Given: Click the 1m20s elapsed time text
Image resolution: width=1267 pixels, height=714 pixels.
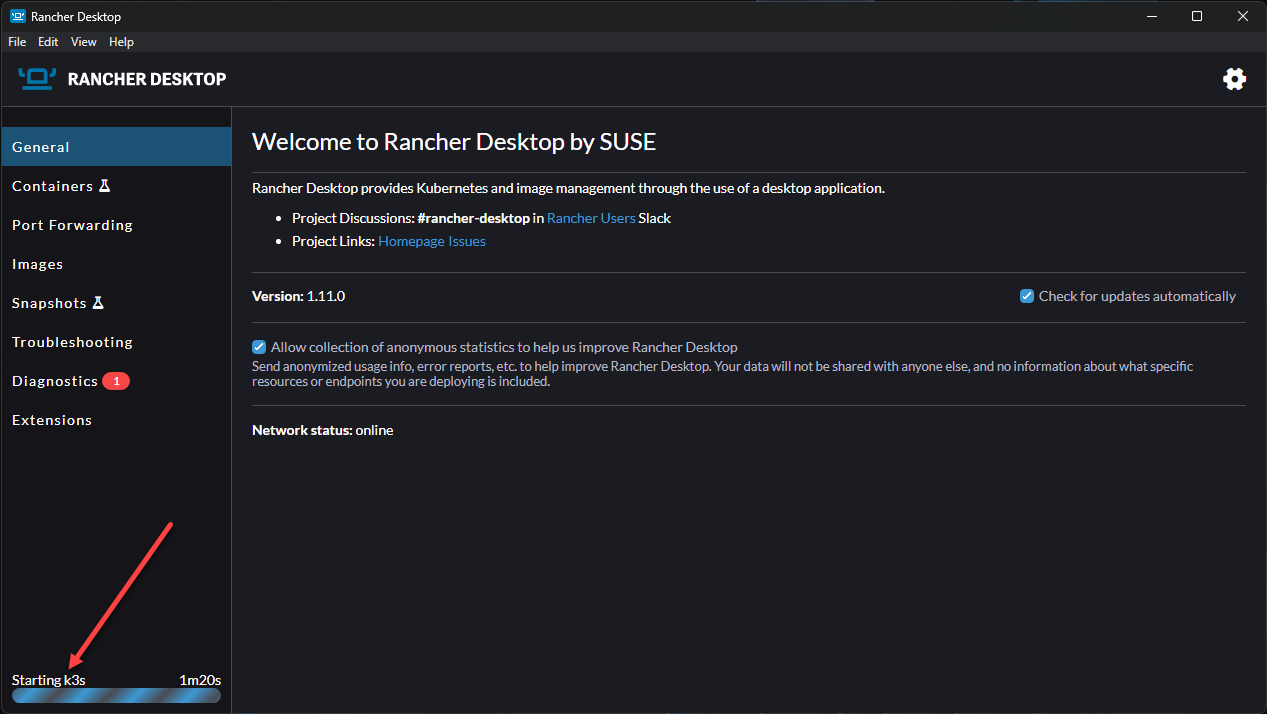Looking at the screenshot, I should [x=200, y=680].
